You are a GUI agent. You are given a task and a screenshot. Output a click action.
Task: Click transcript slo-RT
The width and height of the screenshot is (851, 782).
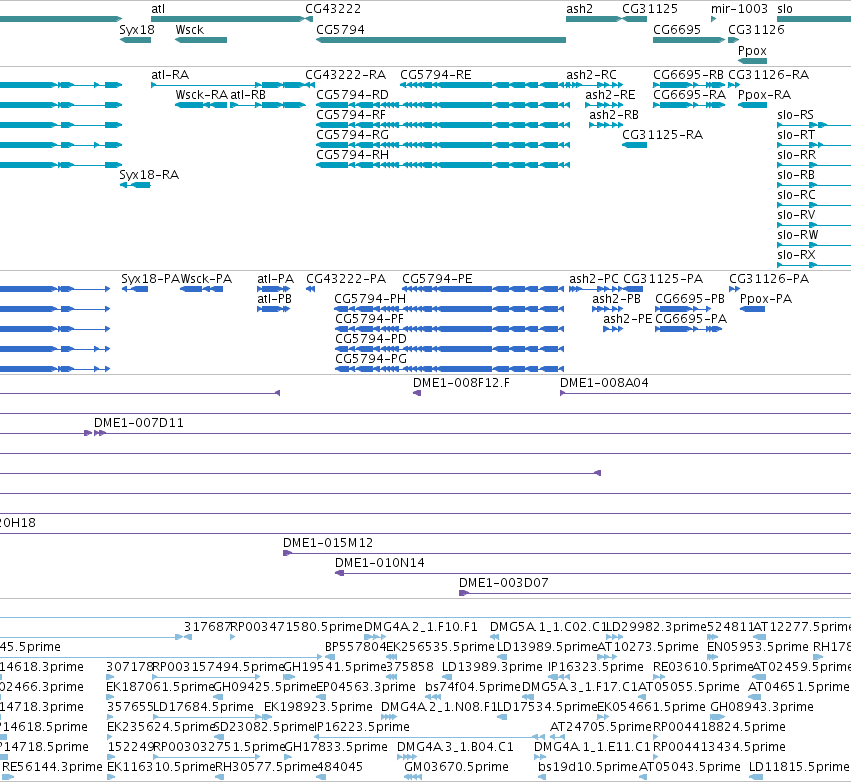point(796,135)
